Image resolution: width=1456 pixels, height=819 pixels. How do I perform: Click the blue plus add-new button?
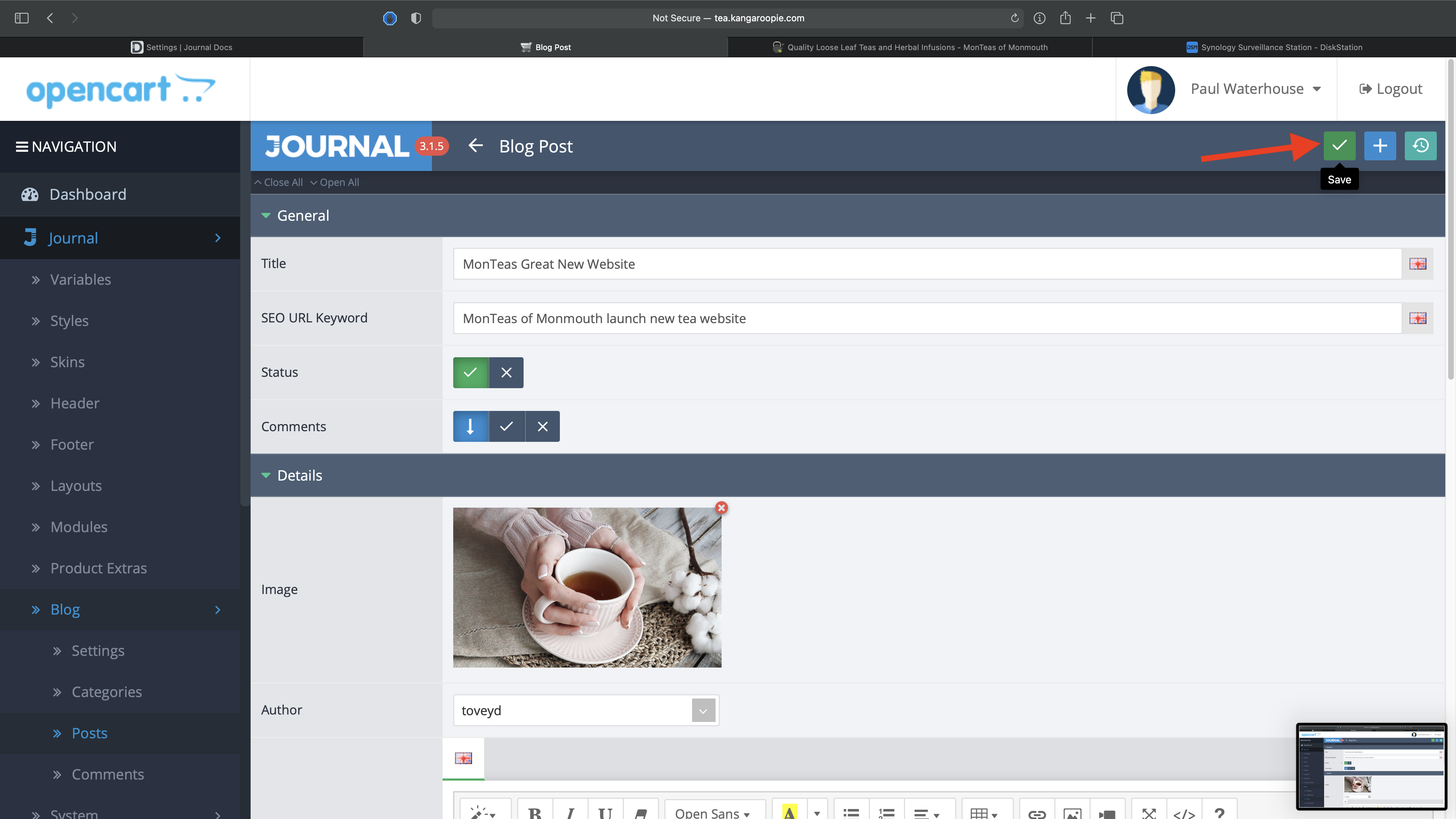click(x=1380, y=146)
